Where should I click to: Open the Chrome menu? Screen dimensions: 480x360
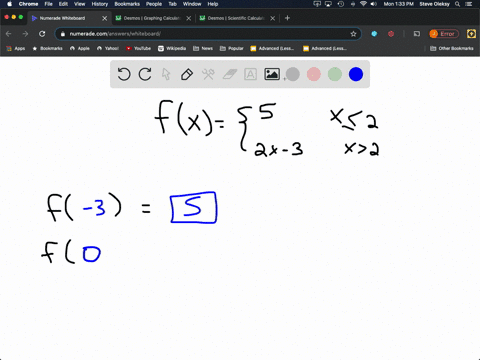[x=28, y=4]
